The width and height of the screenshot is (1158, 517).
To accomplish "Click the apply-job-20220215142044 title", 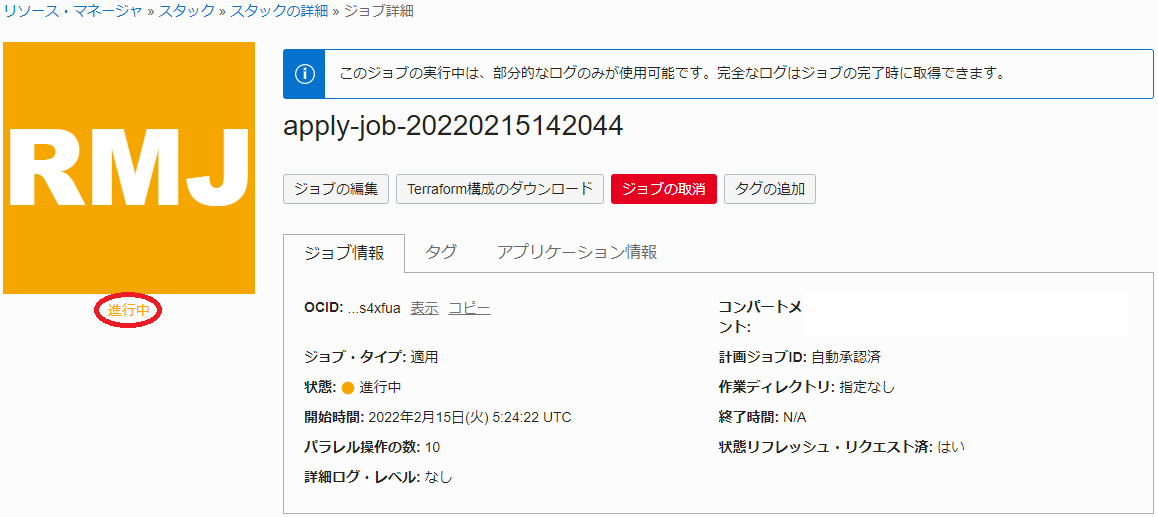I will coord(453,126).
